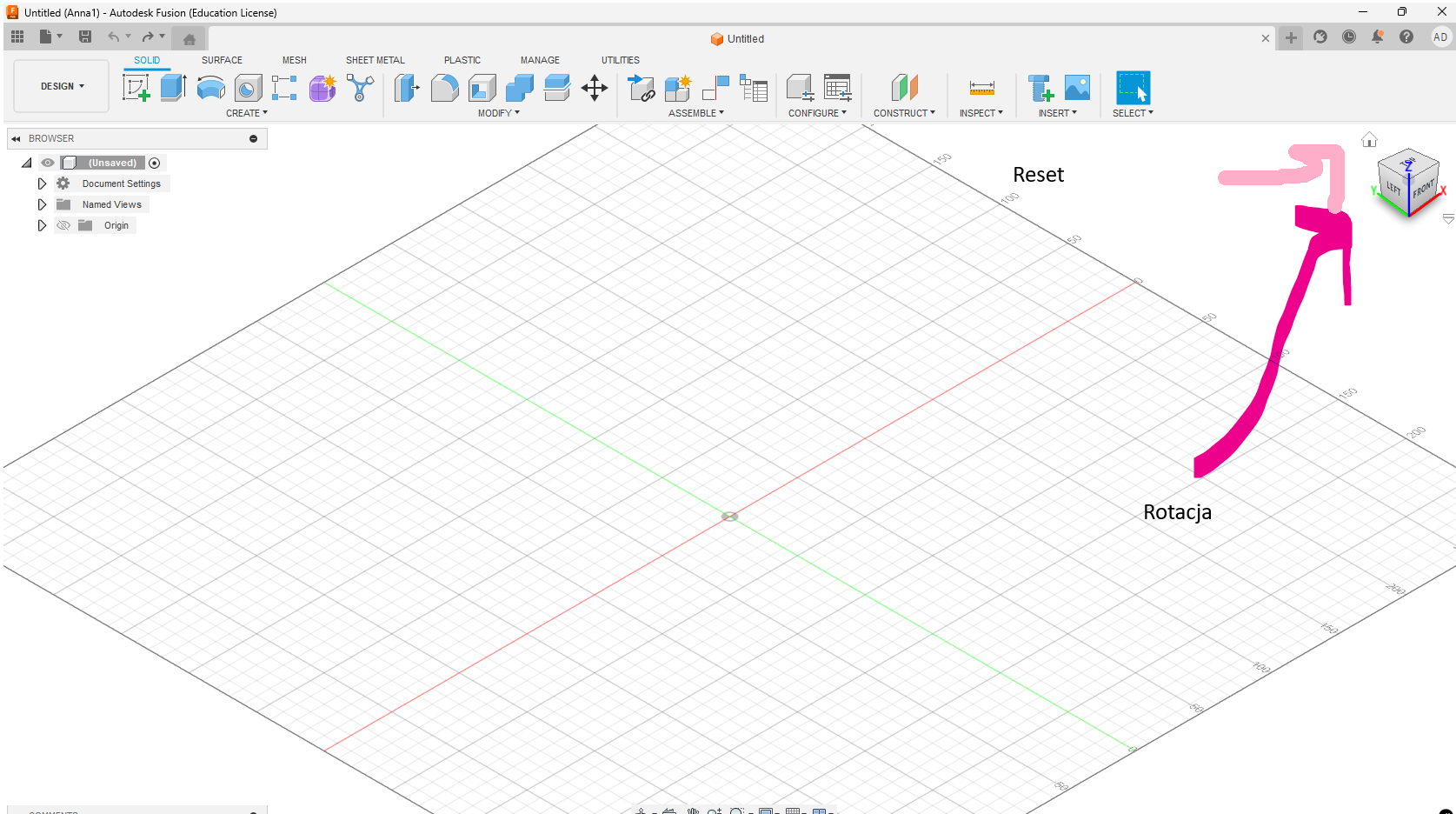Open Notifications bell icon
Viewport: 1456px width, 814px height.
pyautogui.click(x=1378, y=37)
